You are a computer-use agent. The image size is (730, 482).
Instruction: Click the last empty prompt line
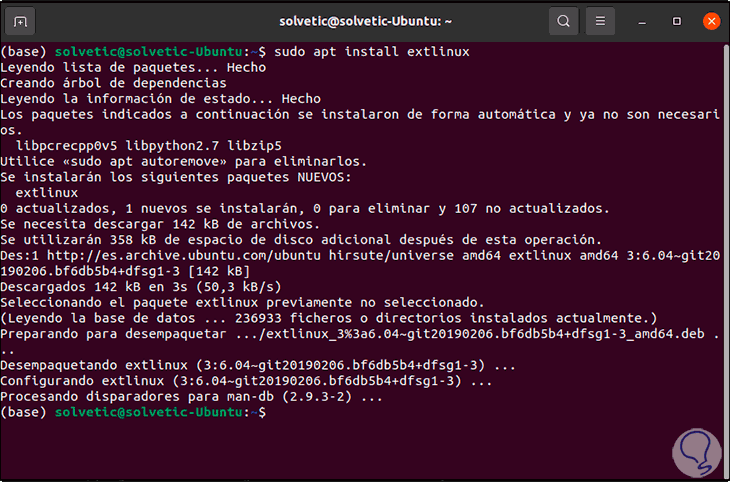pyautogui.click(x=133, y=413)
